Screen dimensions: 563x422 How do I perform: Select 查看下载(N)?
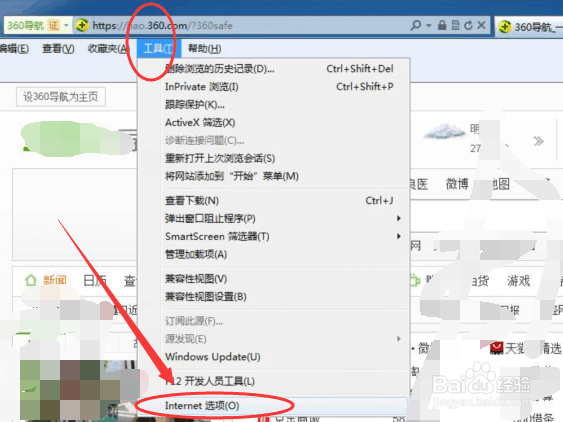pos(273,200)
